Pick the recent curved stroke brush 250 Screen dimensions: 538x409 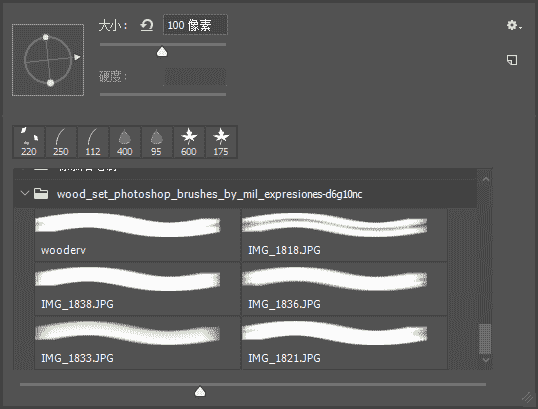61,142
